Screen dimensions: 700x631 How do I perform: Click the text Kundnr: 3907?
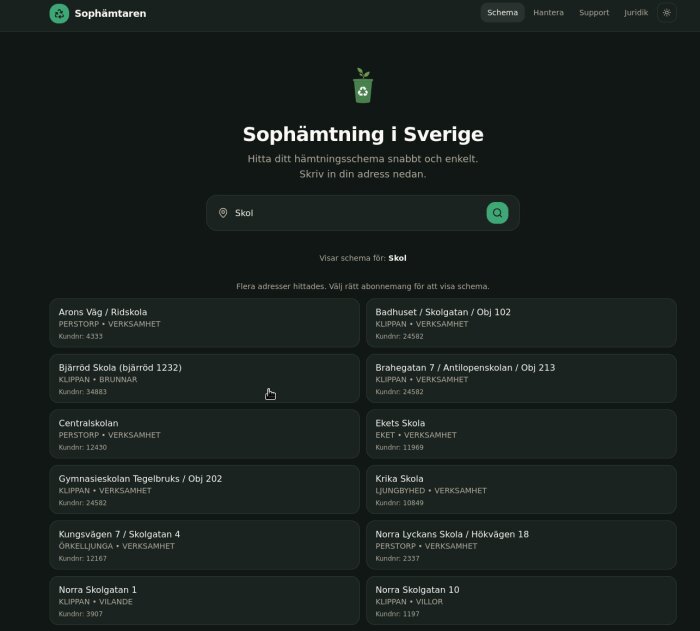coord(80,614)
